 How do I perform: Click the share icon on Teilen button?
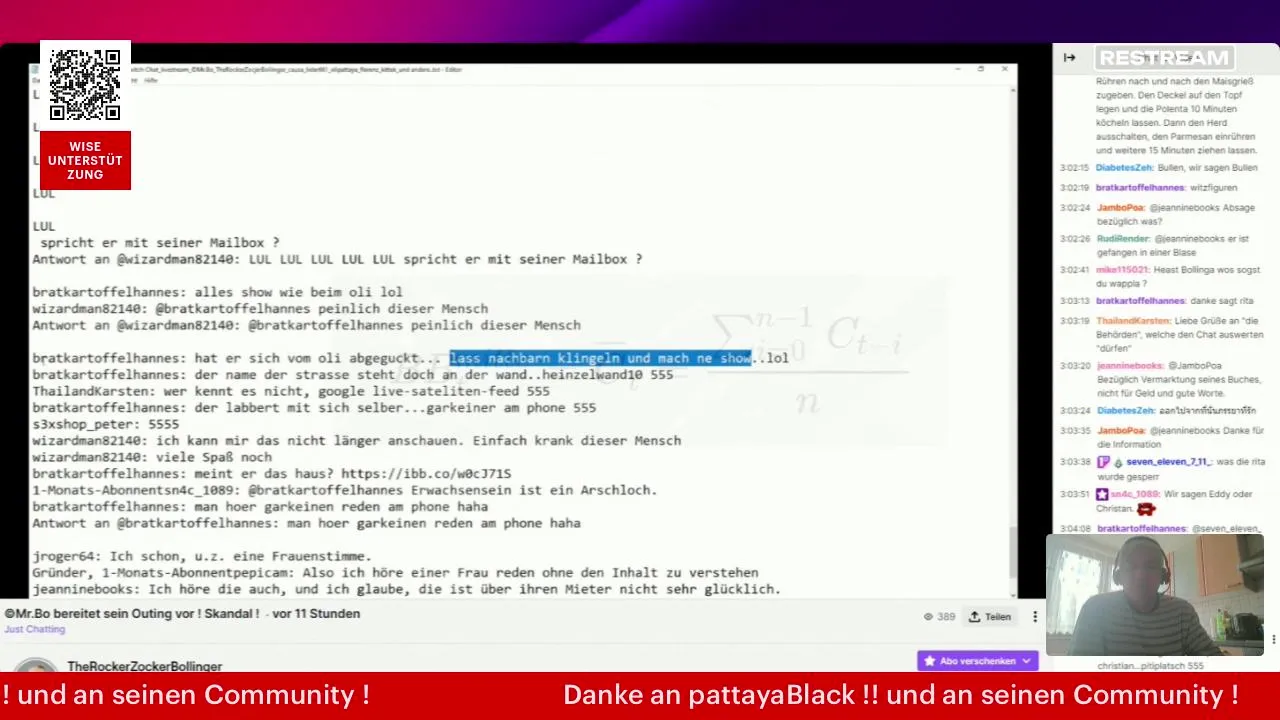(x=974, y=617)
